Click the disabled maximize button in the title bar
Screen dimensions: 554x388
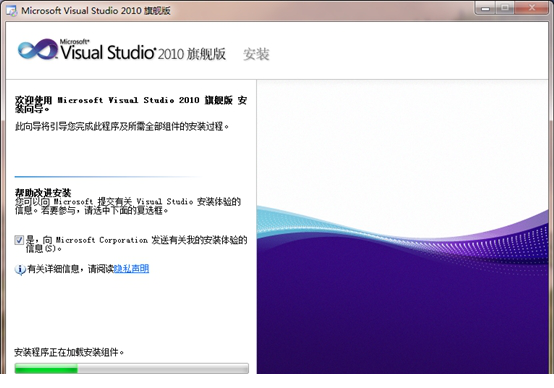[505, 8]
